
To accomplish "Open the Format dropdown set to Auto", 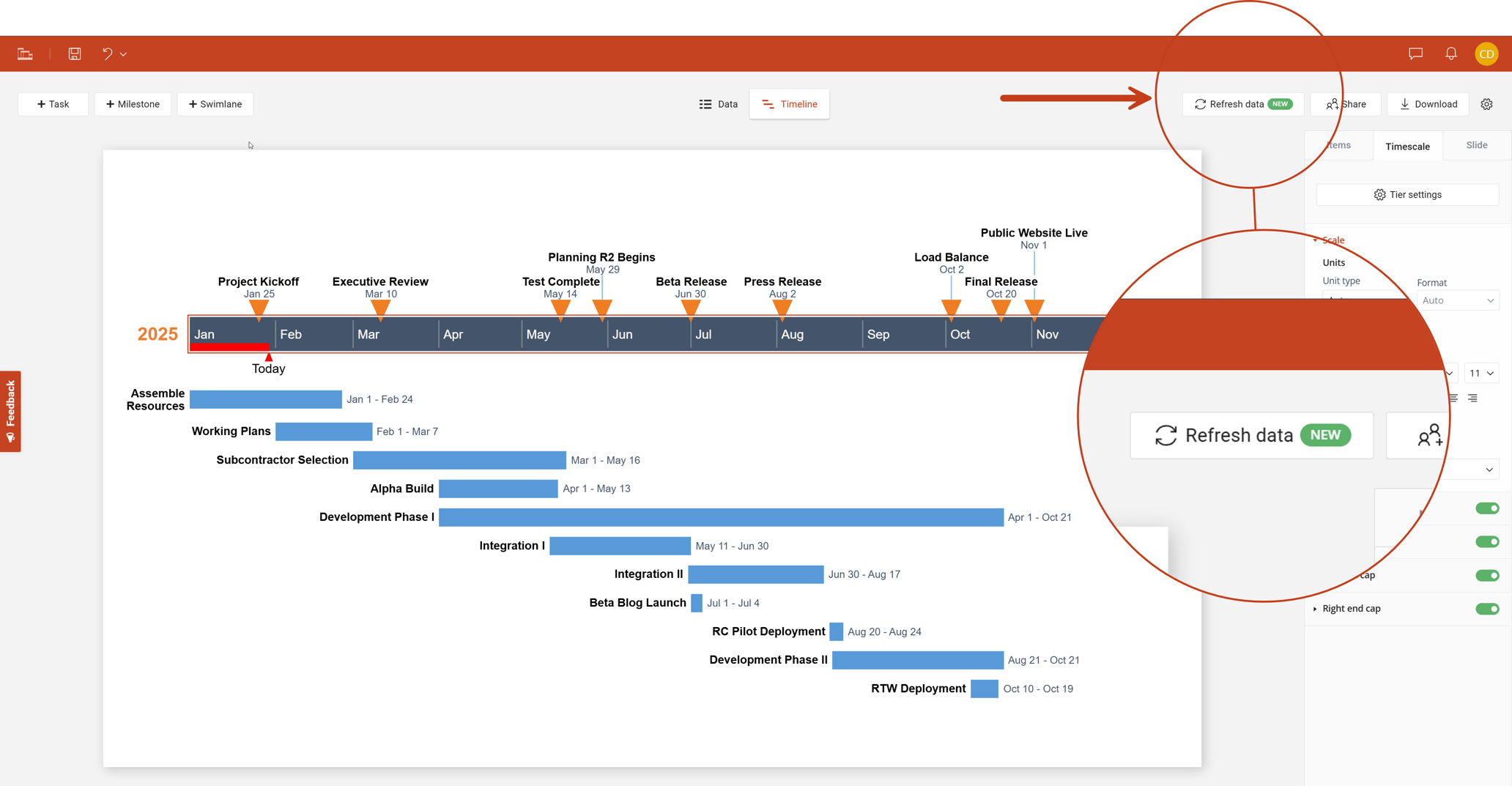I will tap(1457, 300).
